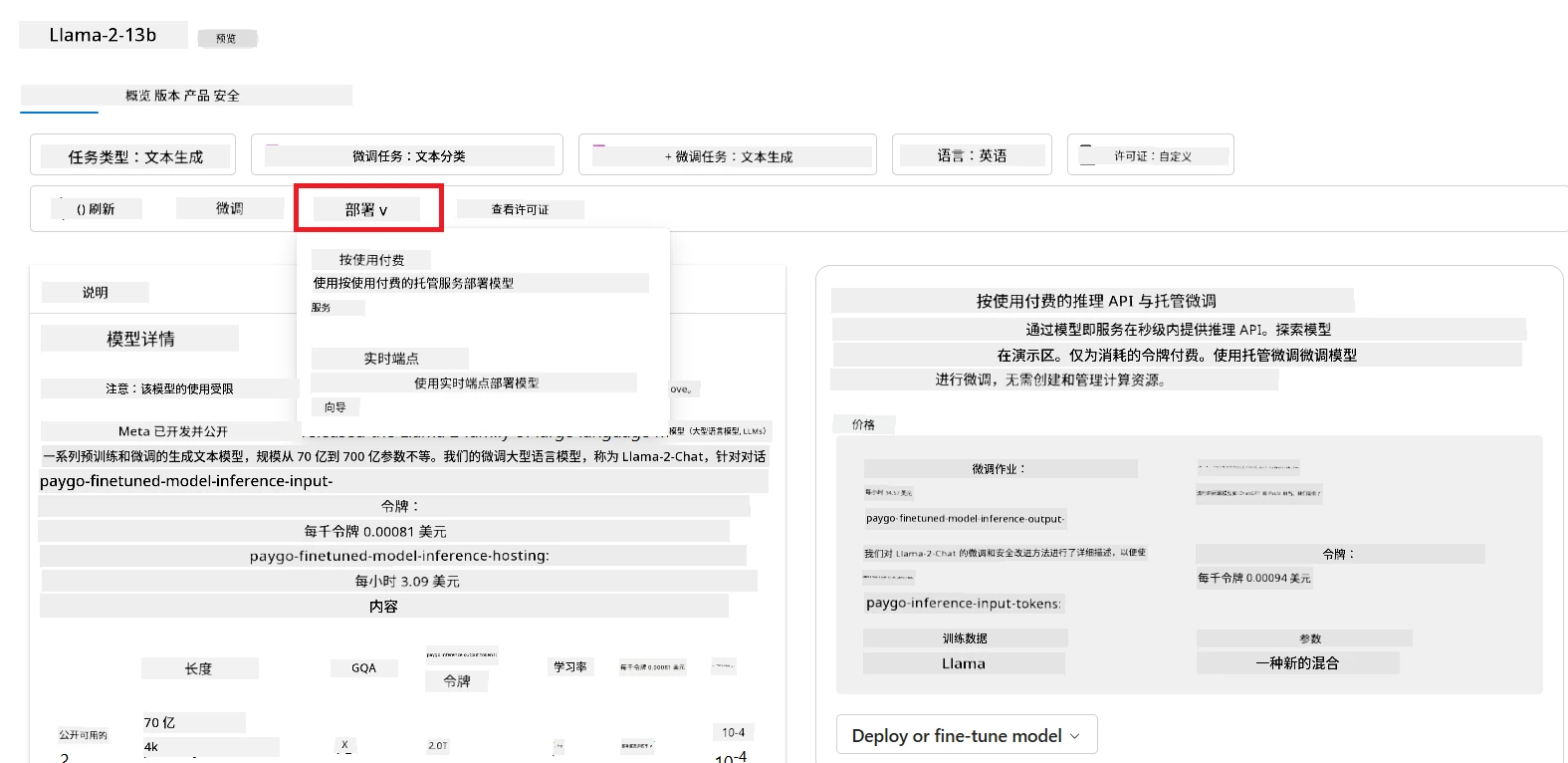
Task: Click the refresh icon beside 刷新
Action: [x=81, y=209]
